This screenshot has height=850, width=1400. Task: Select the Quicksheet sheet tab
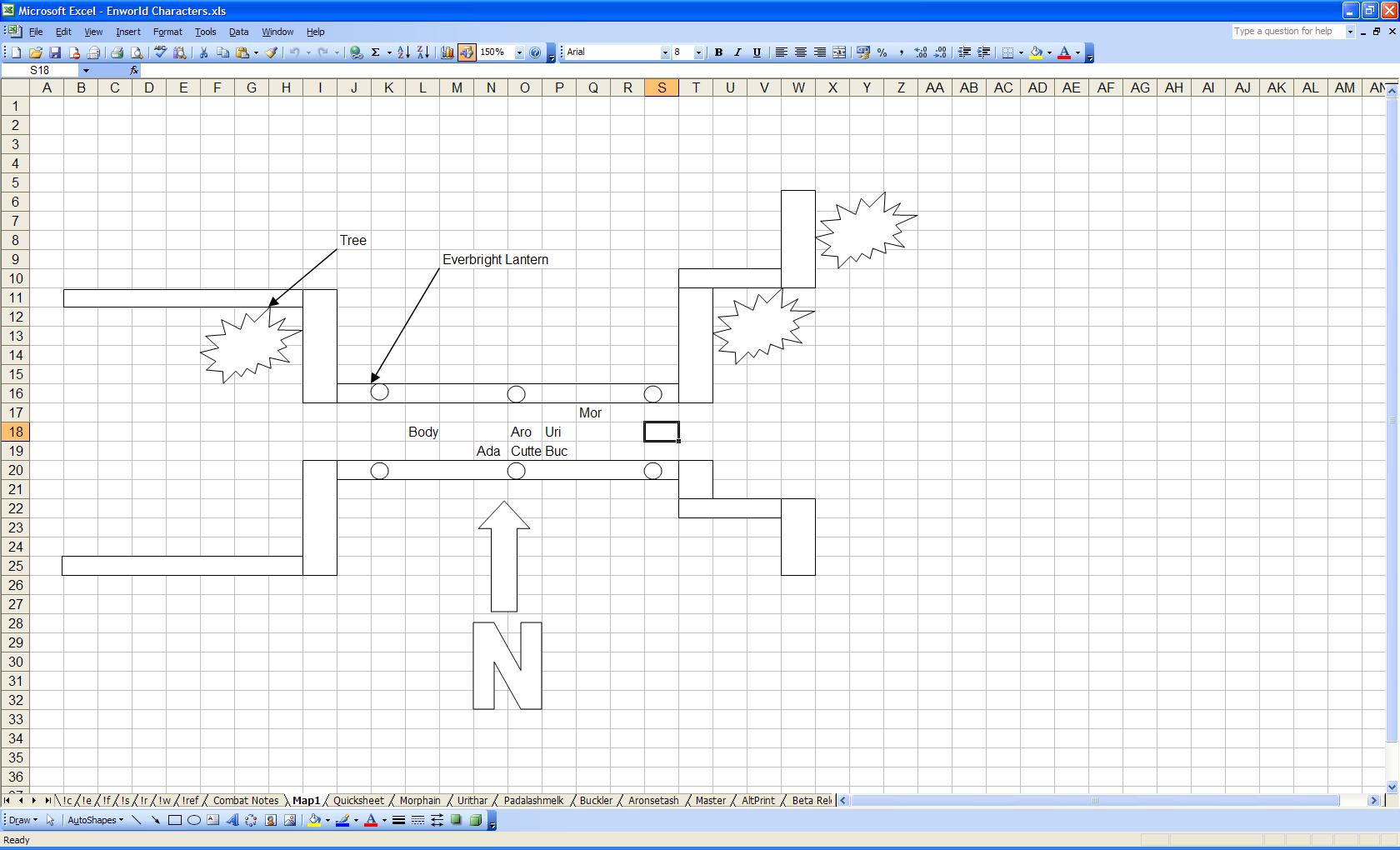point(358,800)
